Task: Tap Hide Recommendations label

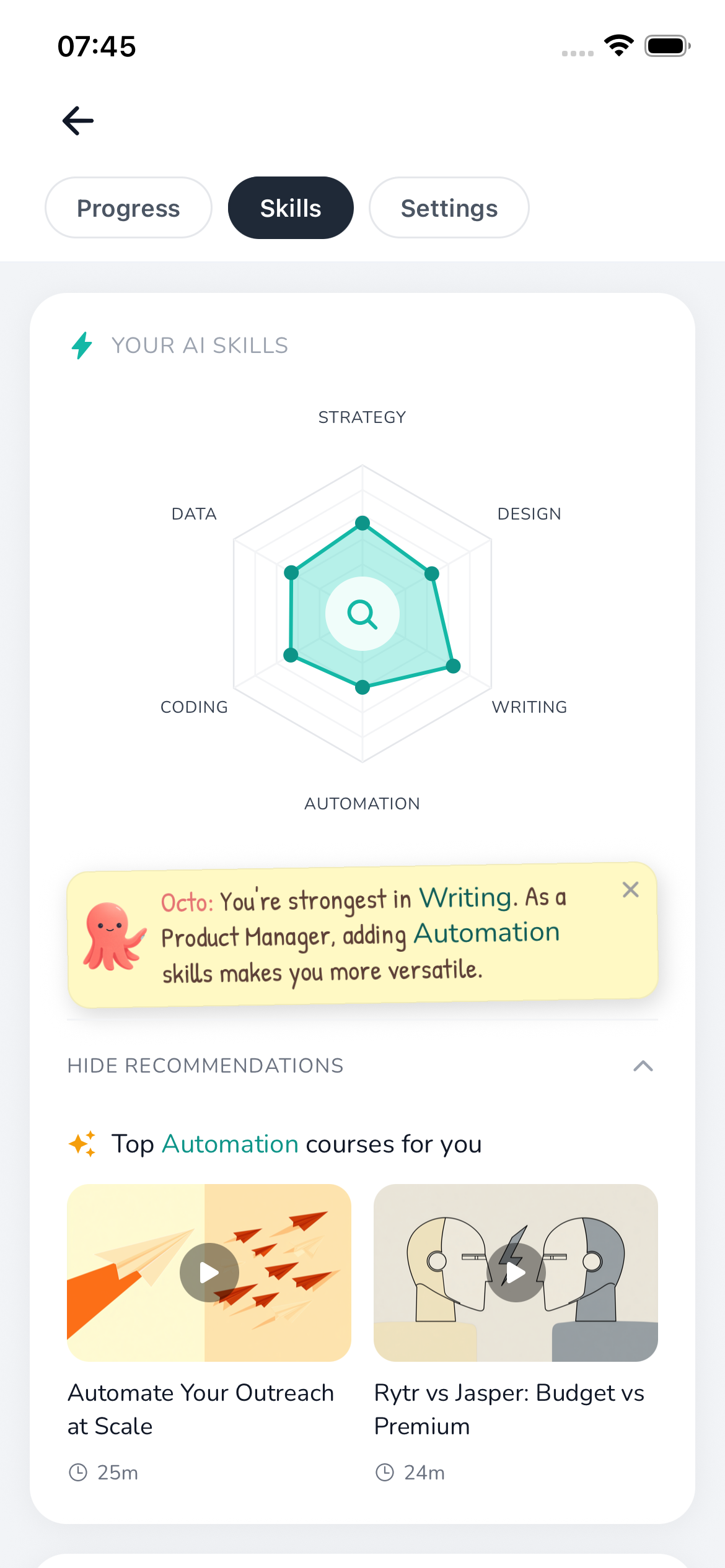Action: tap(205, 1066)
